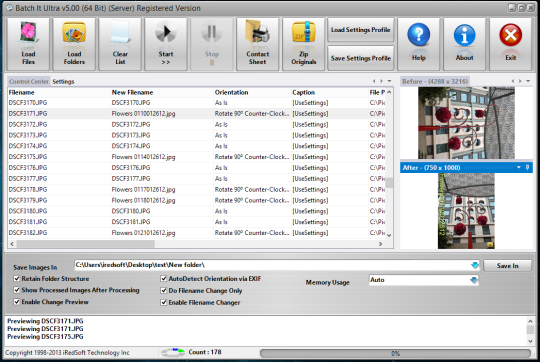The image size is (540, 362).
Task: Click the Save In button
Action: (x=507, y=266)
